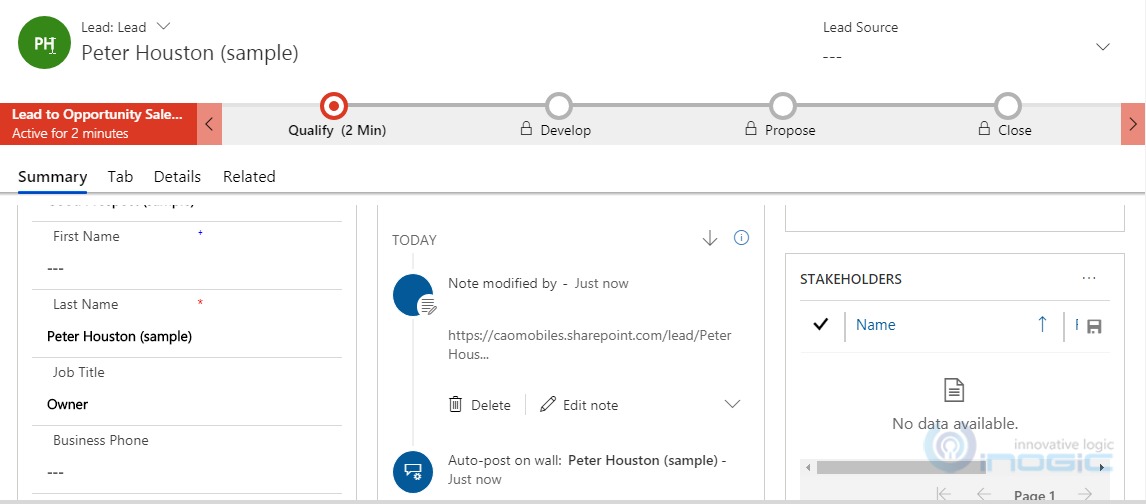Viewport: 1146px width, 504px height.
Task: Click the First Name field
Action: click(x=186, y=269)
